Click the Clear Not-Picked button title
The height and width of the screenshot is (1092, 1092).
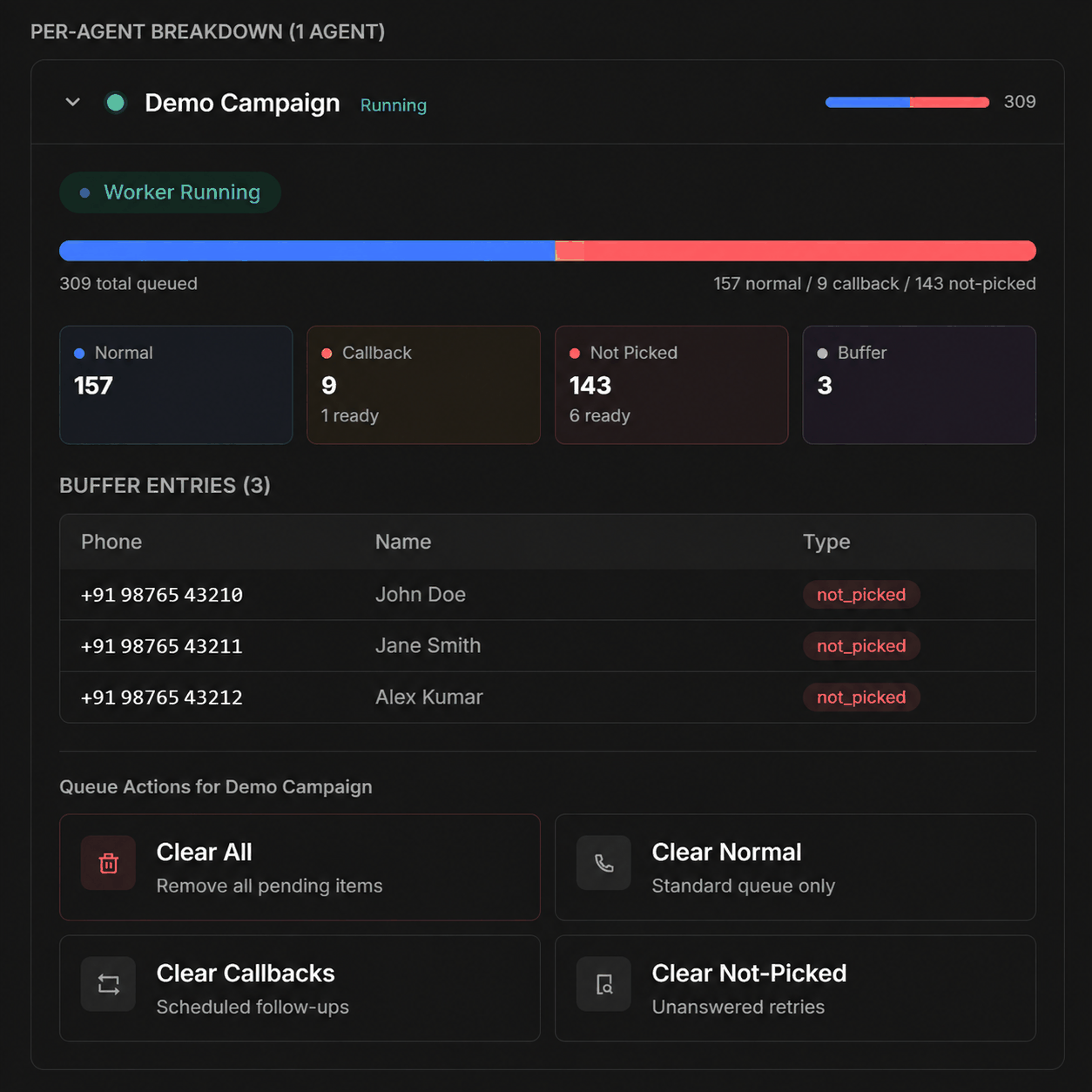(749, 973)
